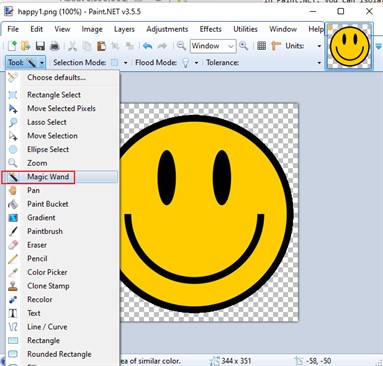
Task: Select the happy1.png smiley thumbnail
Action: coord(349,46)
